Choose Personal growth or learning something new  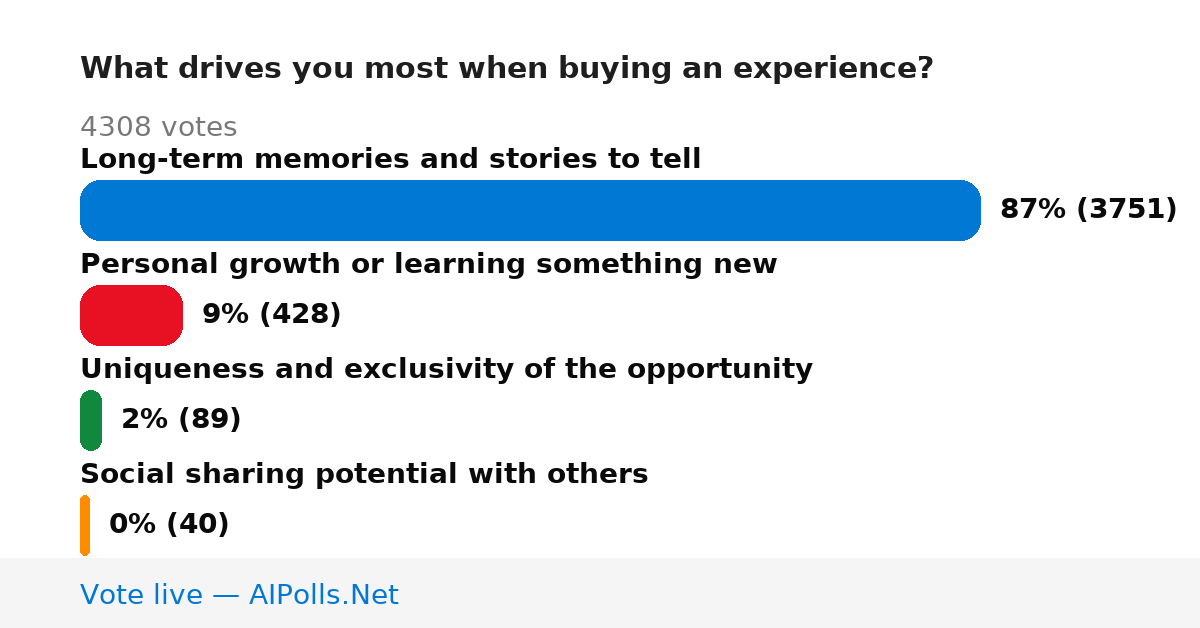pos(428,264)
